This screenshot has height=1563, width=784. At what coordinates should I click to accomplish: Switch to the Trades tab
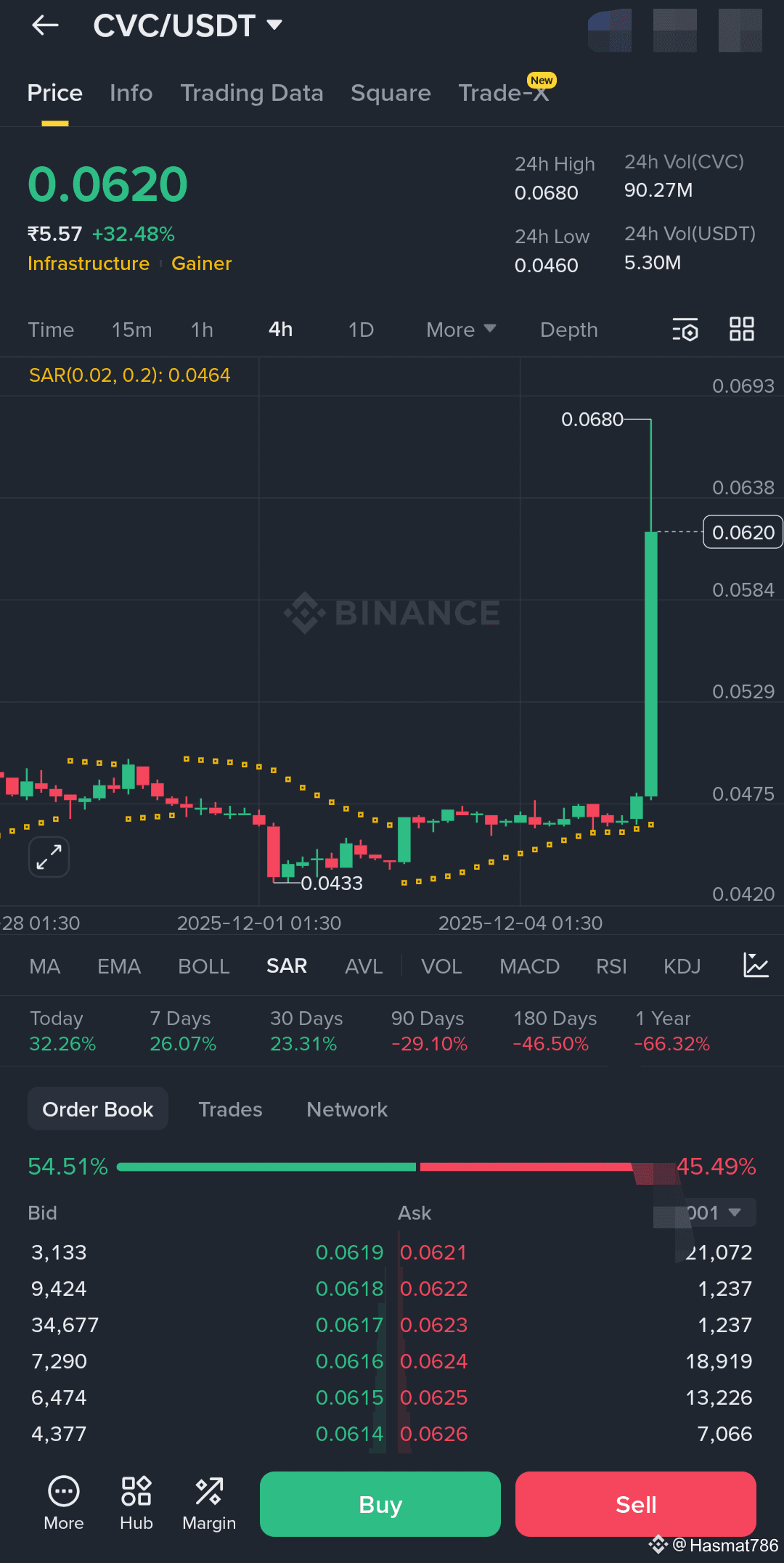(231, 1109)
